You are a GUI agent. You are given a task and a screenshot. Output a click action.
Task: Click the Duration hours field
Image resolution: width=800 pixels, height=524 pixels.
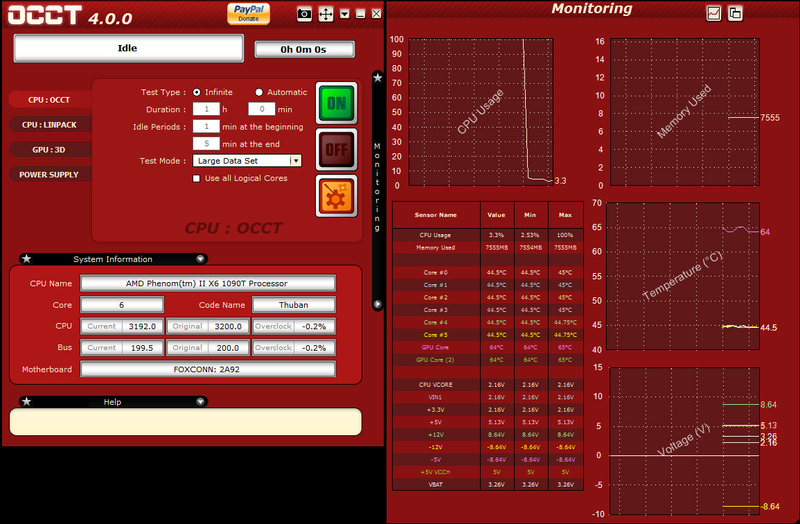[206, 109]
